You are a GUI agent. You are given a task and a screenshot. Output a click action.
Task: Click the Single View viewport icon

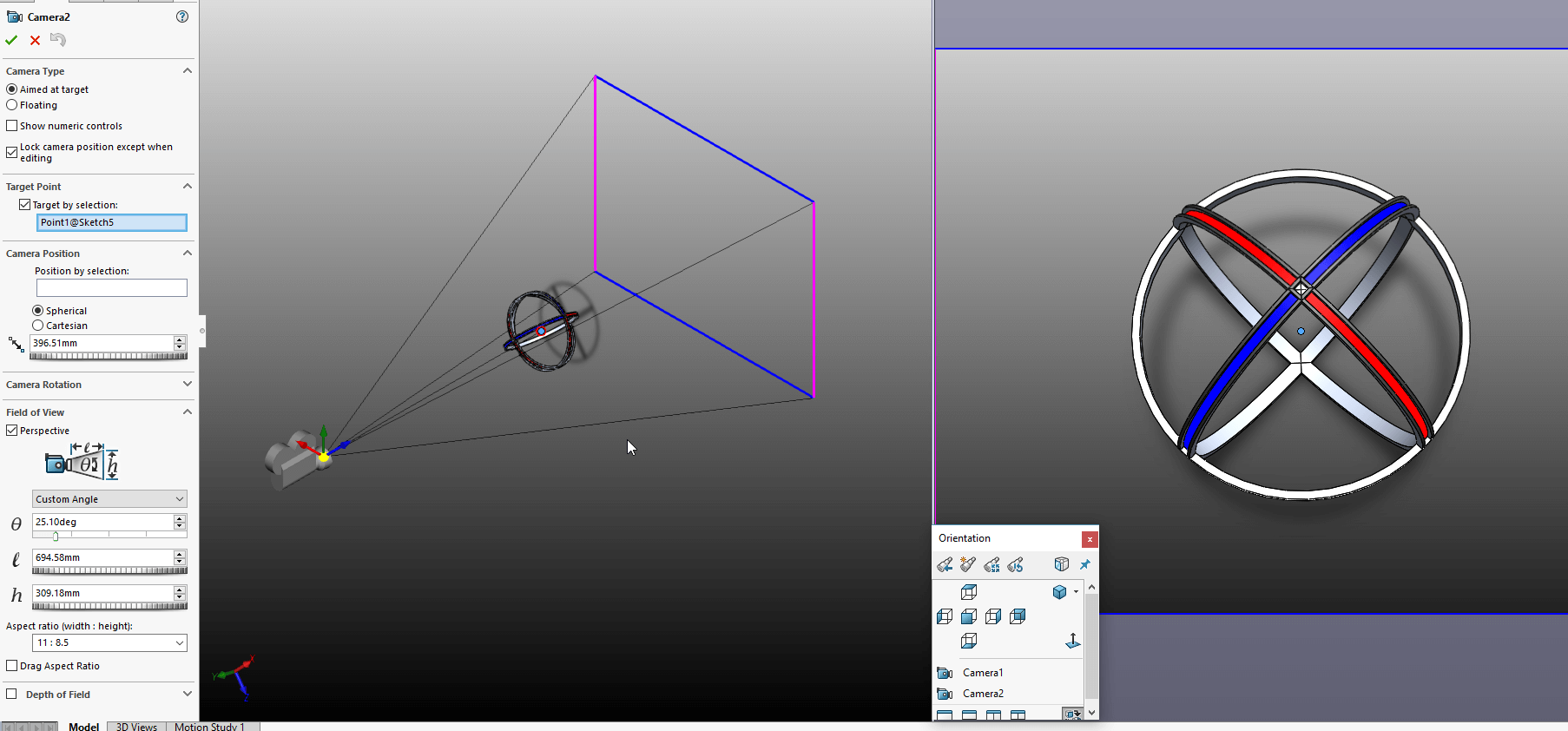tap(945, 715)
